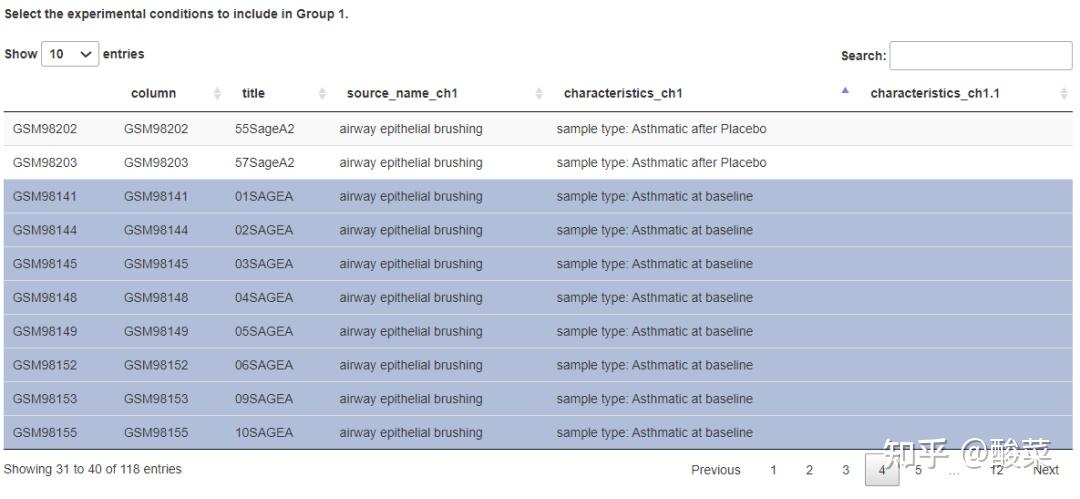Jump to page 3
The width and height of the screenshot is (1080, 499).
point(845,470)
